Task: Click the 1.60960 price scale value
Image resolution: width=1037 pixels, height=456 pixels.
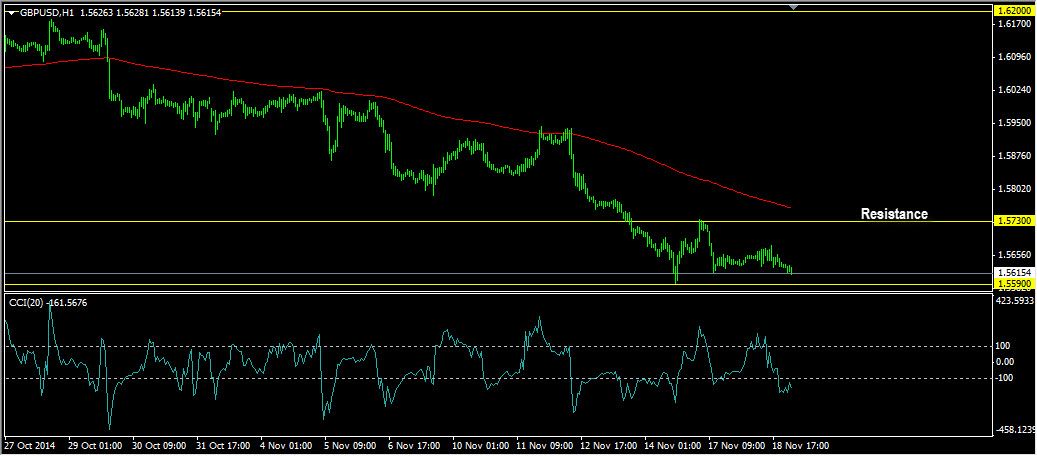Action: pos(1015,57)
